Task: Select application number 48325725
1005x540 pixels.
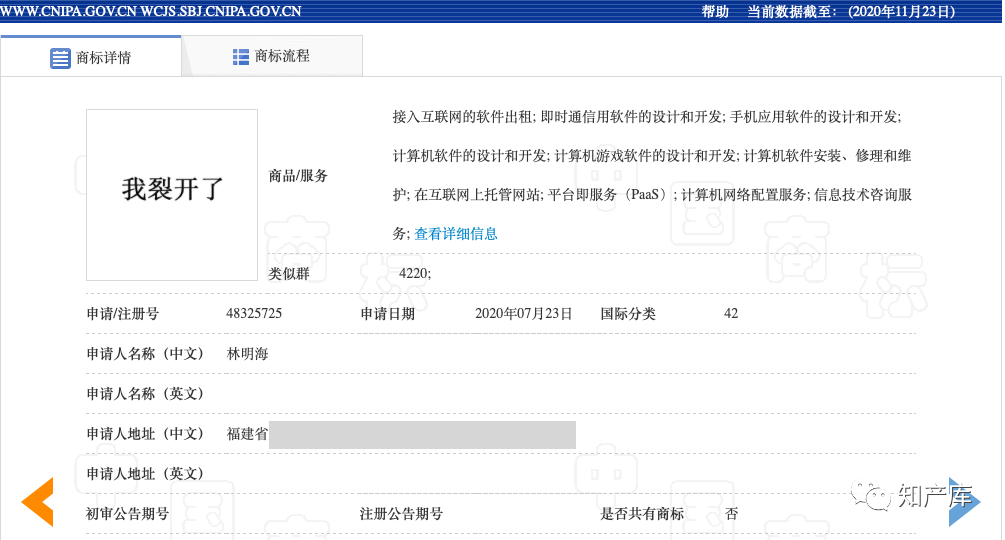Action: click(x=254, y=314)
